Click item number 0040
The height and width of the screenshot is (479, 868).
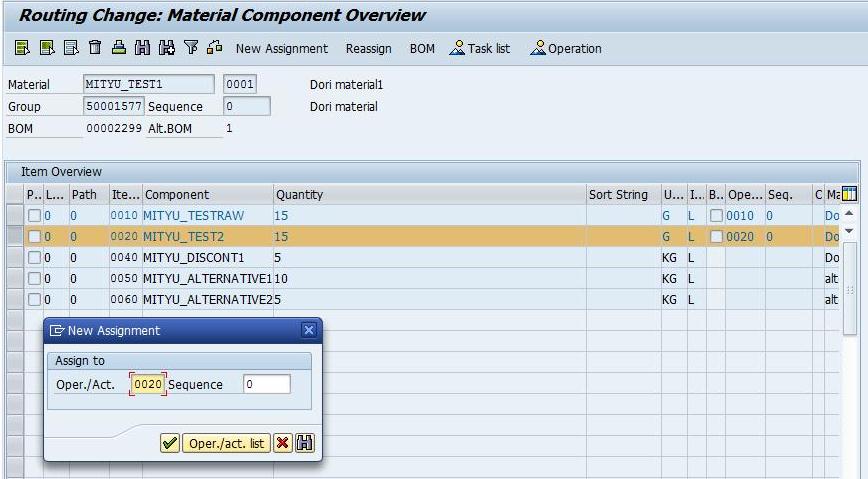coord(124,257)
